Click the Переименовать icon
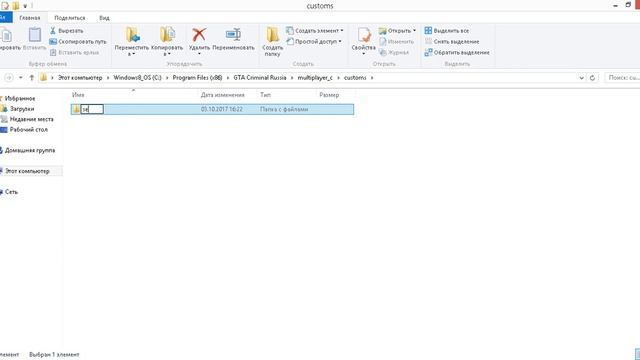Image resolution: width=640 pixels, height=360 pixels. tap(233, 35)
